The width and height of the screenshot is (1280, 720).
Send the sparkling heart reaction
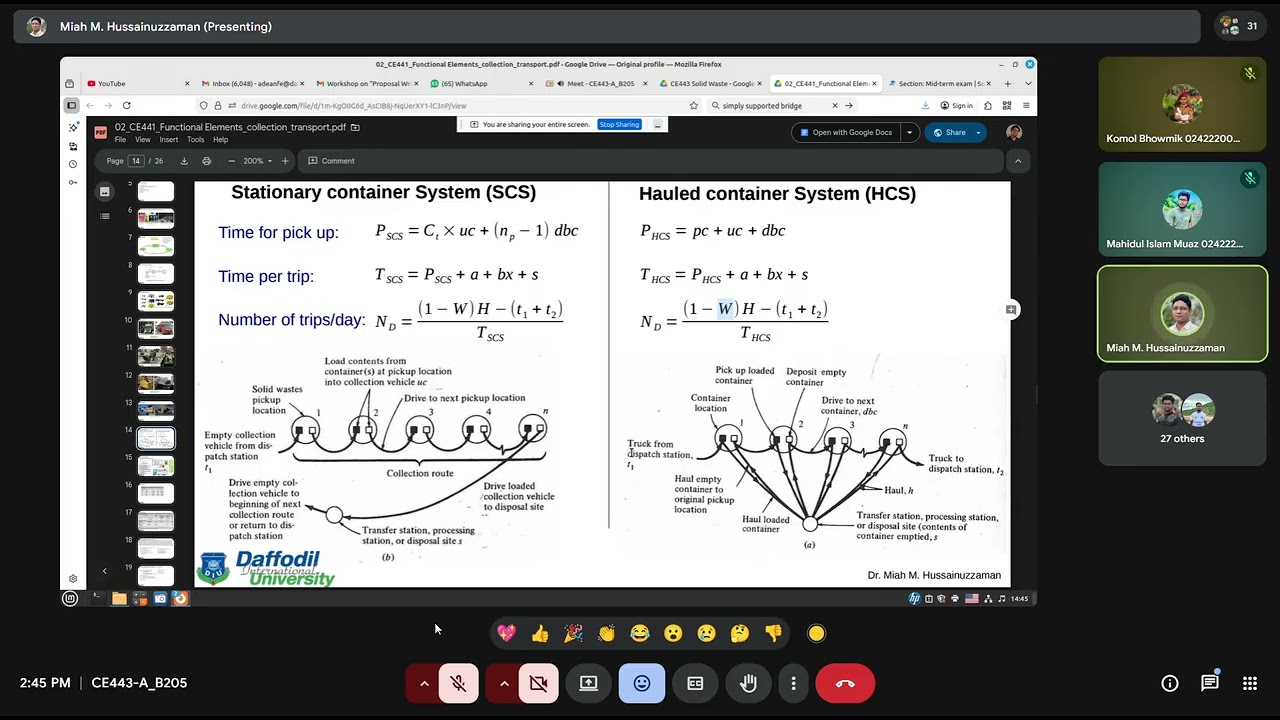coord(506,633)
